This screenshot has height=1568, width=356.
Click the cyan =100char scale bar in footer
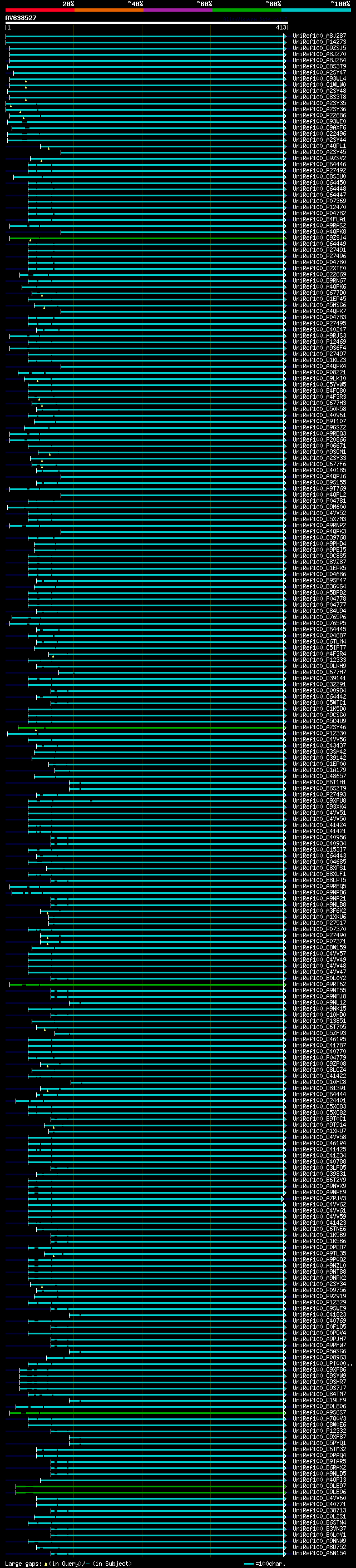click(x=249, y=1564)
